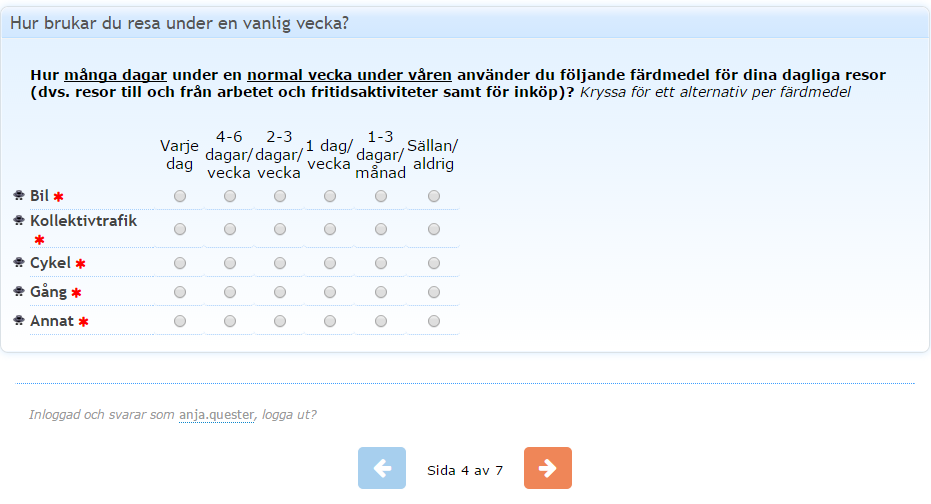Click the small icon beside Gång
This screenshot has height=504, width=931.
click(x=19, y=291)
